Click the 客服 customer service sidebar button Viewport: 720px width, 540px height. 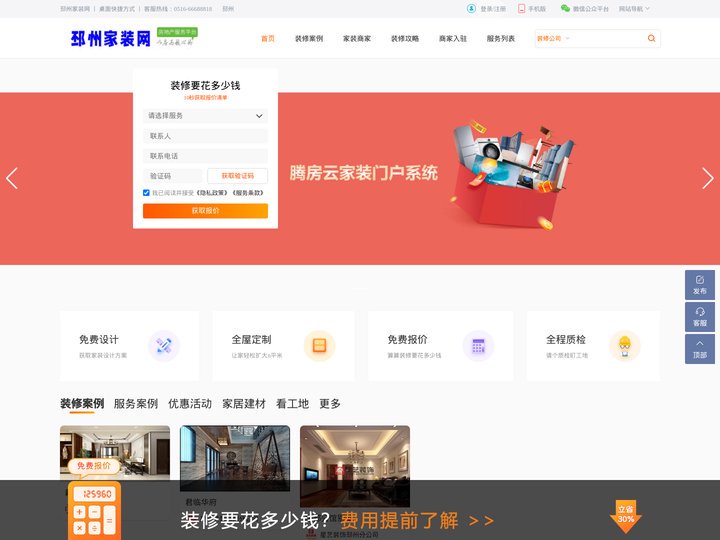click(700, 317)
